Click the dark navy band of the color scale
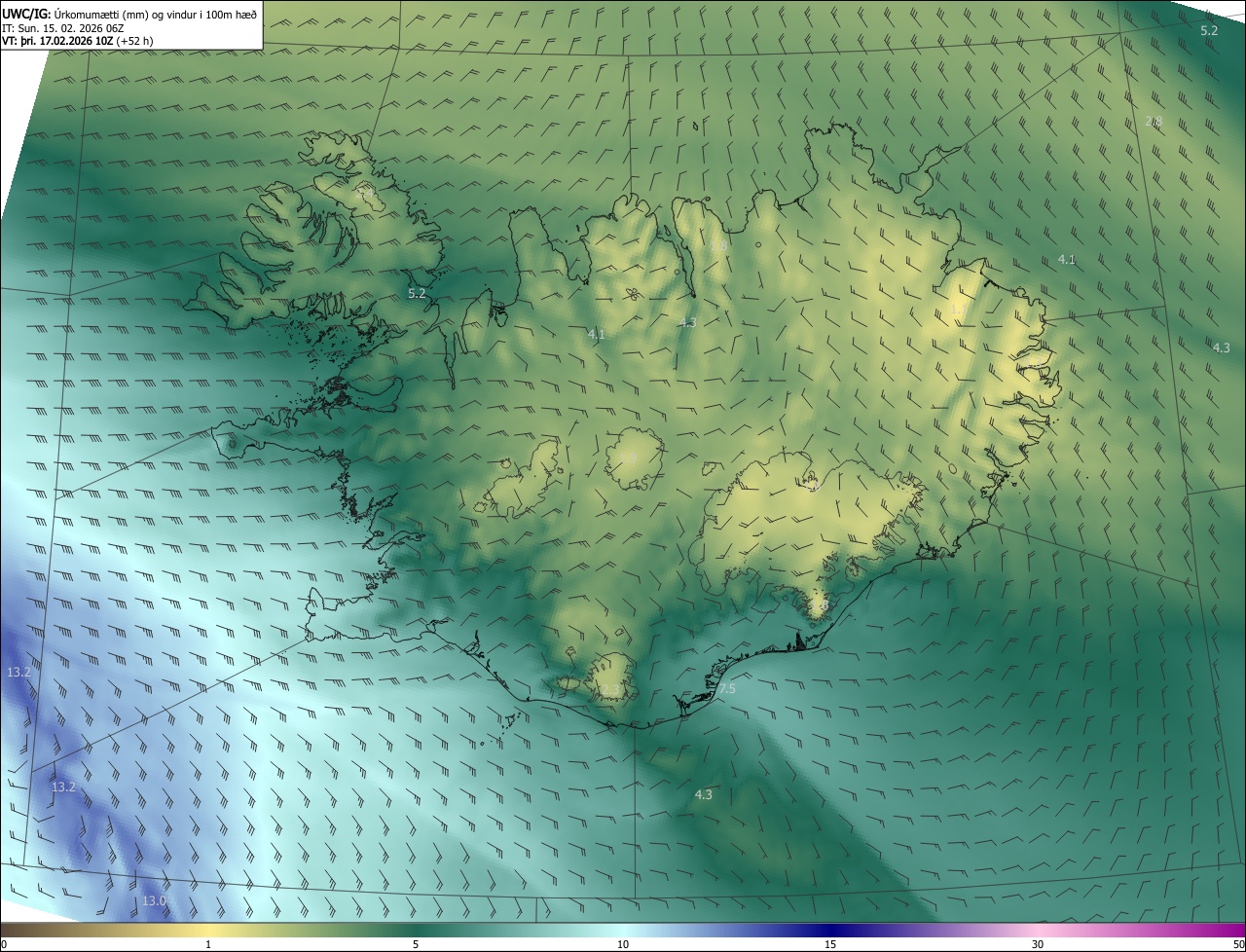The width and height of the screenshot is (1246, 952). coord(830,931)
